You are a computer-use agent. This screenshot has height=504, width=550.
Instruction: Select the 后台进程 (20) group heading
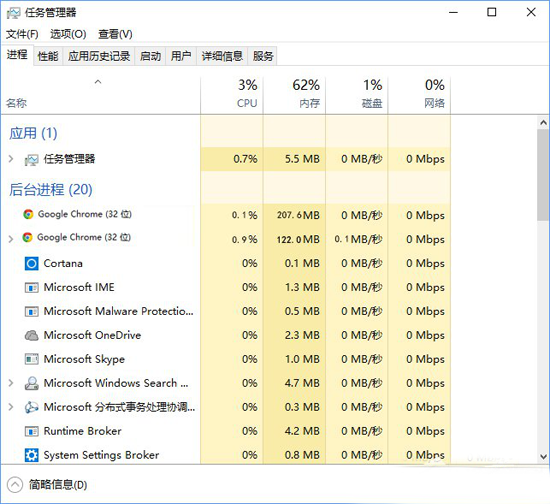click(x=51, y=190)
